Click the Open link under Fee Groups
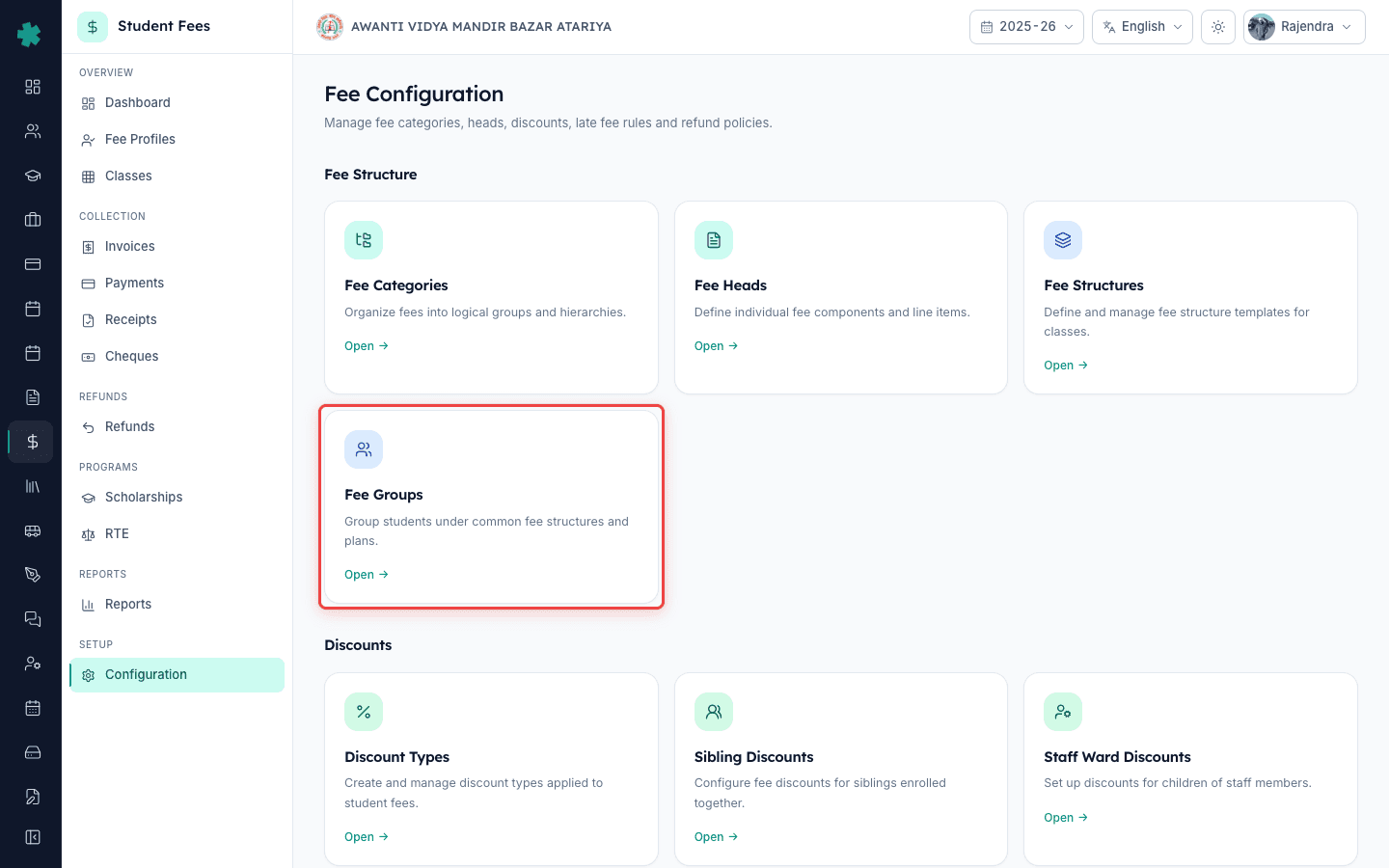1389x868 pixels. click(x=367, y=575)
